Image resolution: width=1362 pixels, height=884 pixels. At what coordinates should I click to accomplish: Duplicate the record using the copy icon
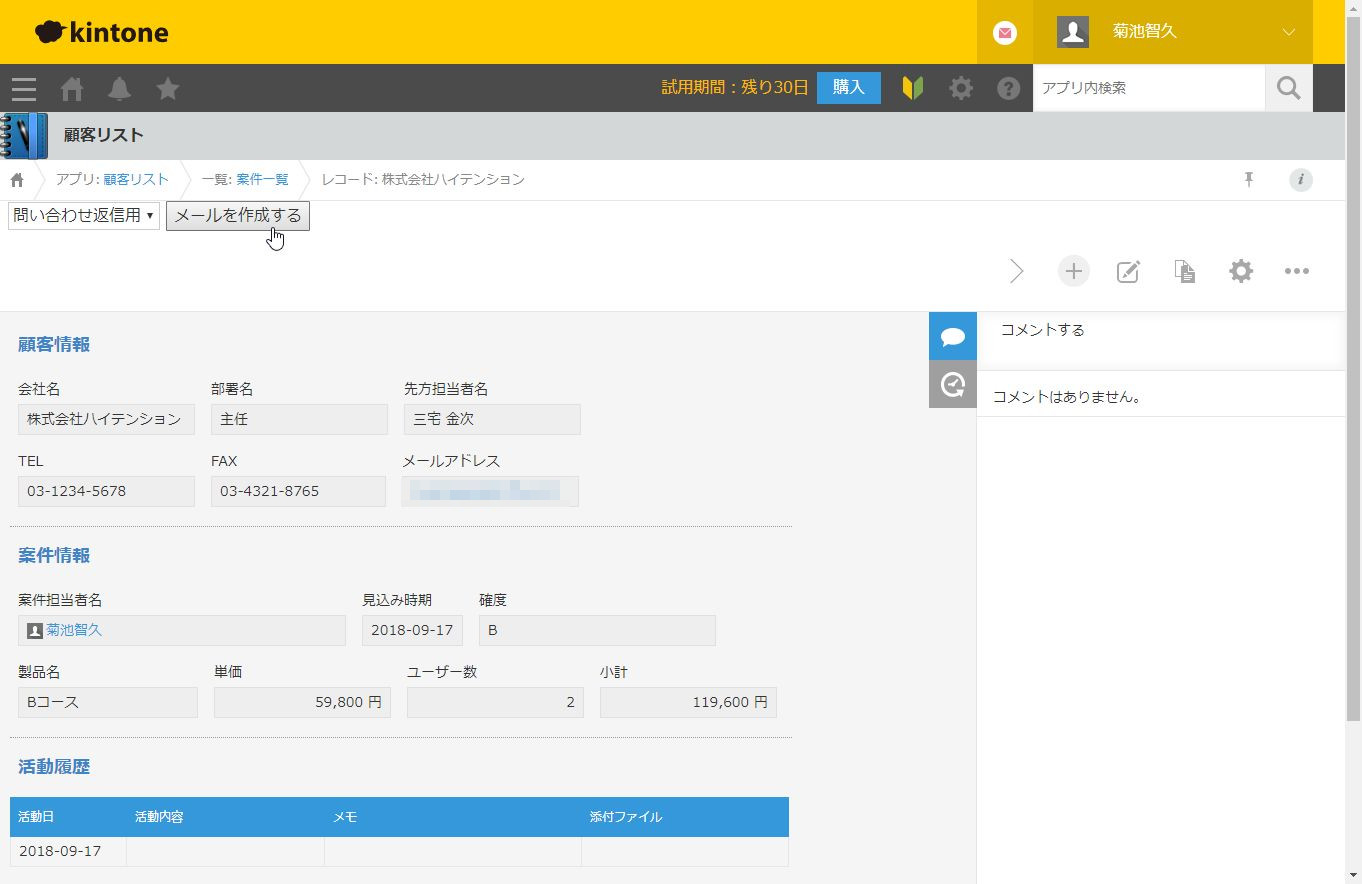(x=1185, y=271)
